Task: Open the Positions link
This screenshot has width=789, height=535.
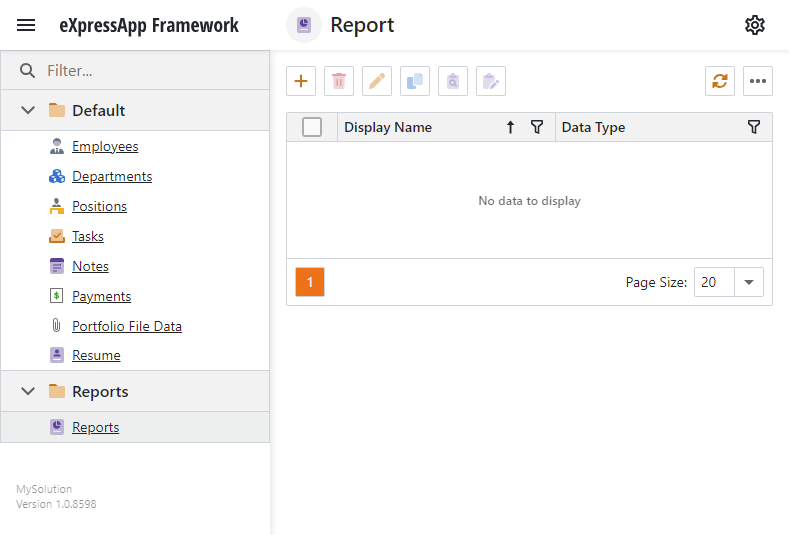Action: (100, 206)
